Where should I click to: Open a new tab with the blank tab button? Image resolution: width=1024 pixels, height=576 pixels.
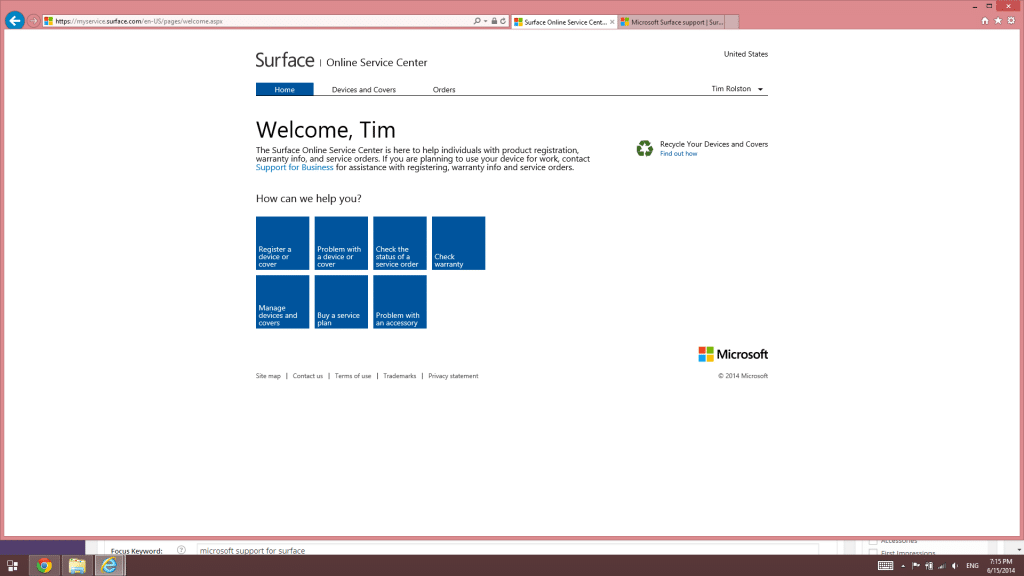732,22
